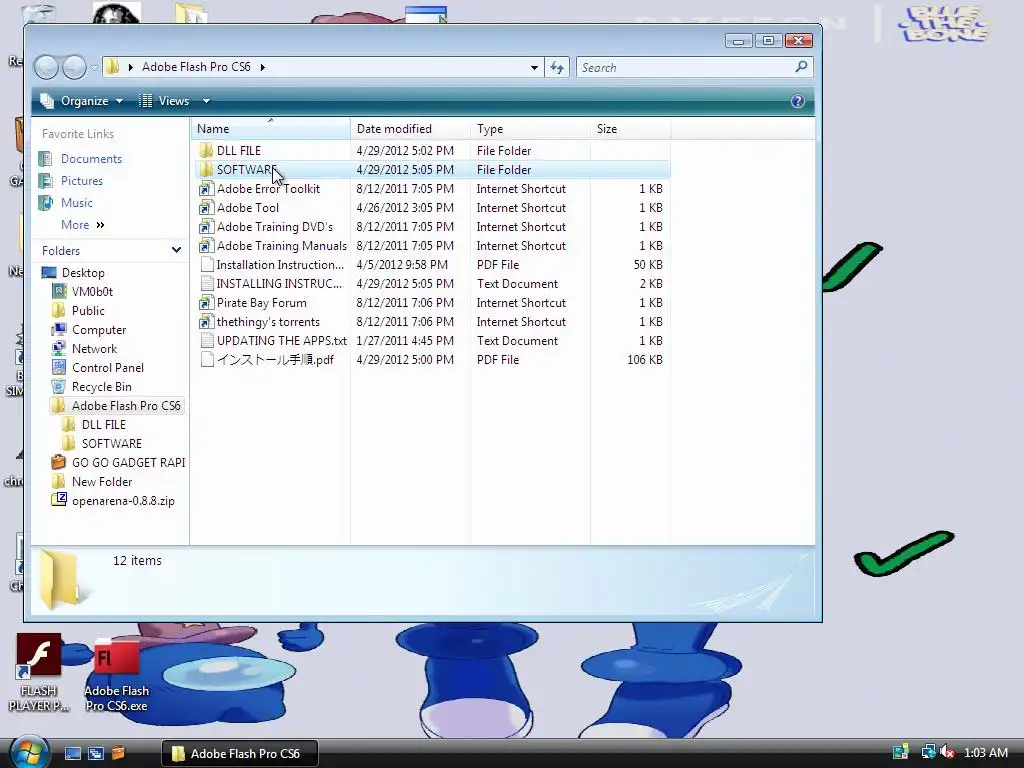Click into the Search field
Screen dimensions: 1024x768
tap(686, 67)
